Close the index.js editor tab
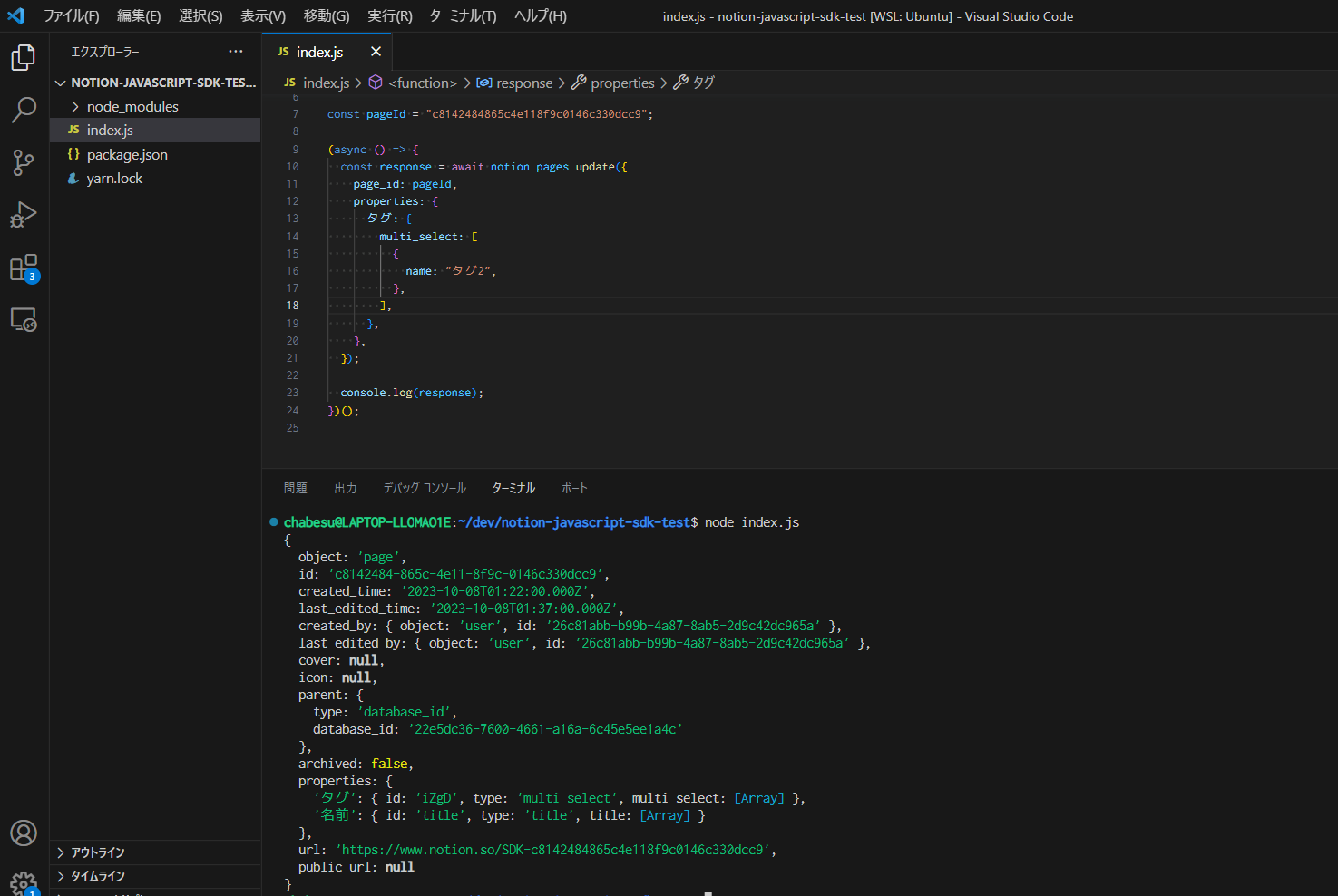The image size is (1338, 896). (376, 52)
